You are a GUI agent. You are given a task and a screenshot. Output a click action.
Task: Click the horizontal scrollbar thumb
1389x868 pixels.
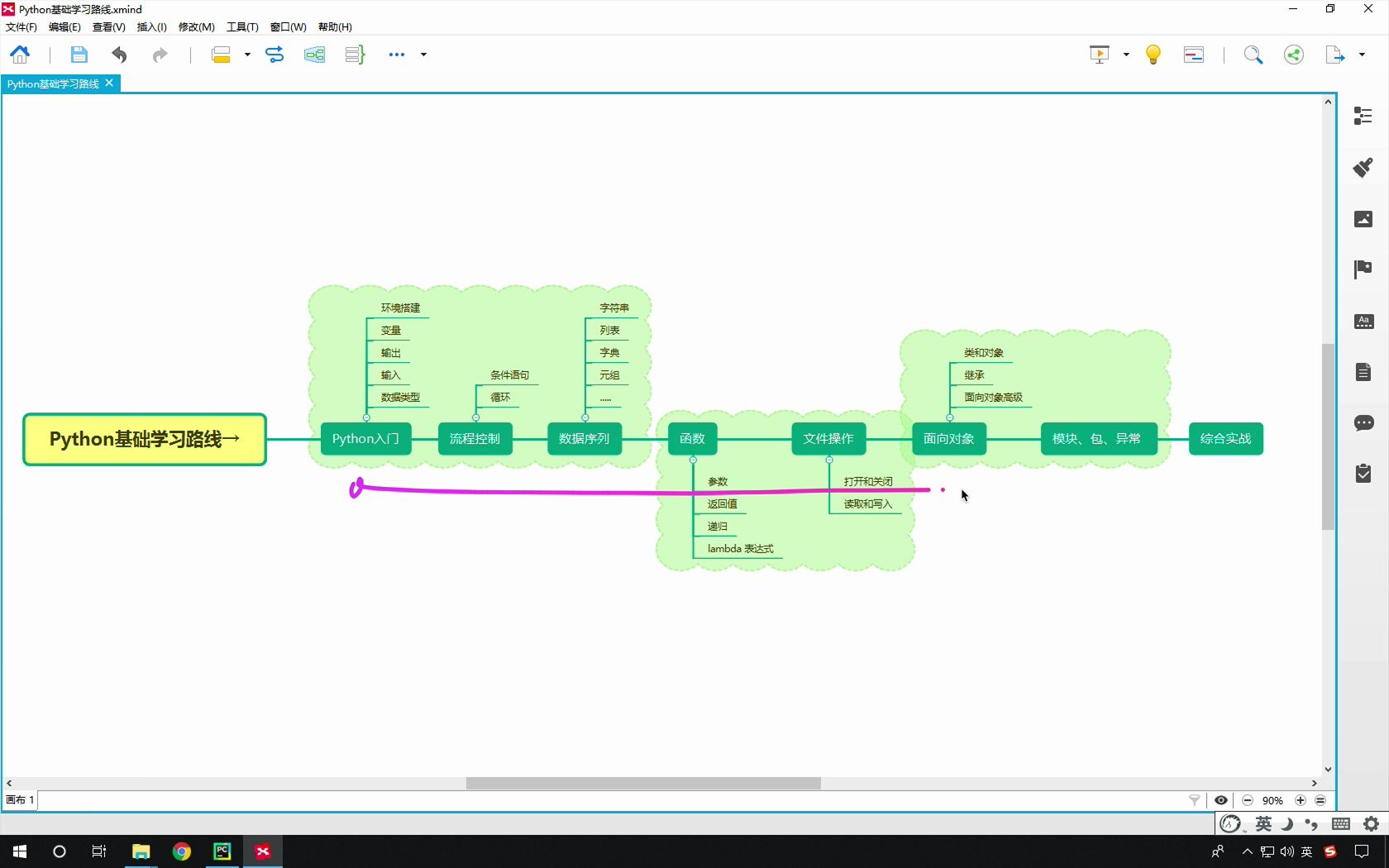point(643,783)
